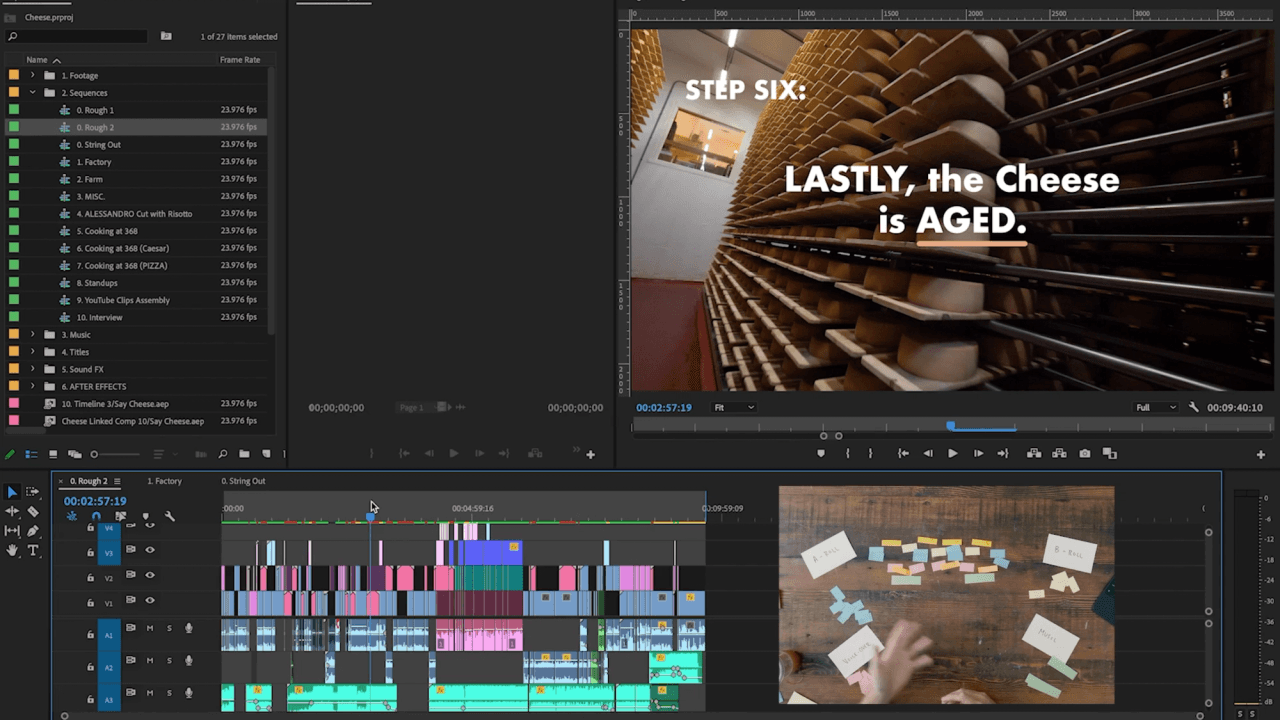Select 10. Interview sequence in Project panel

point(99,317)
